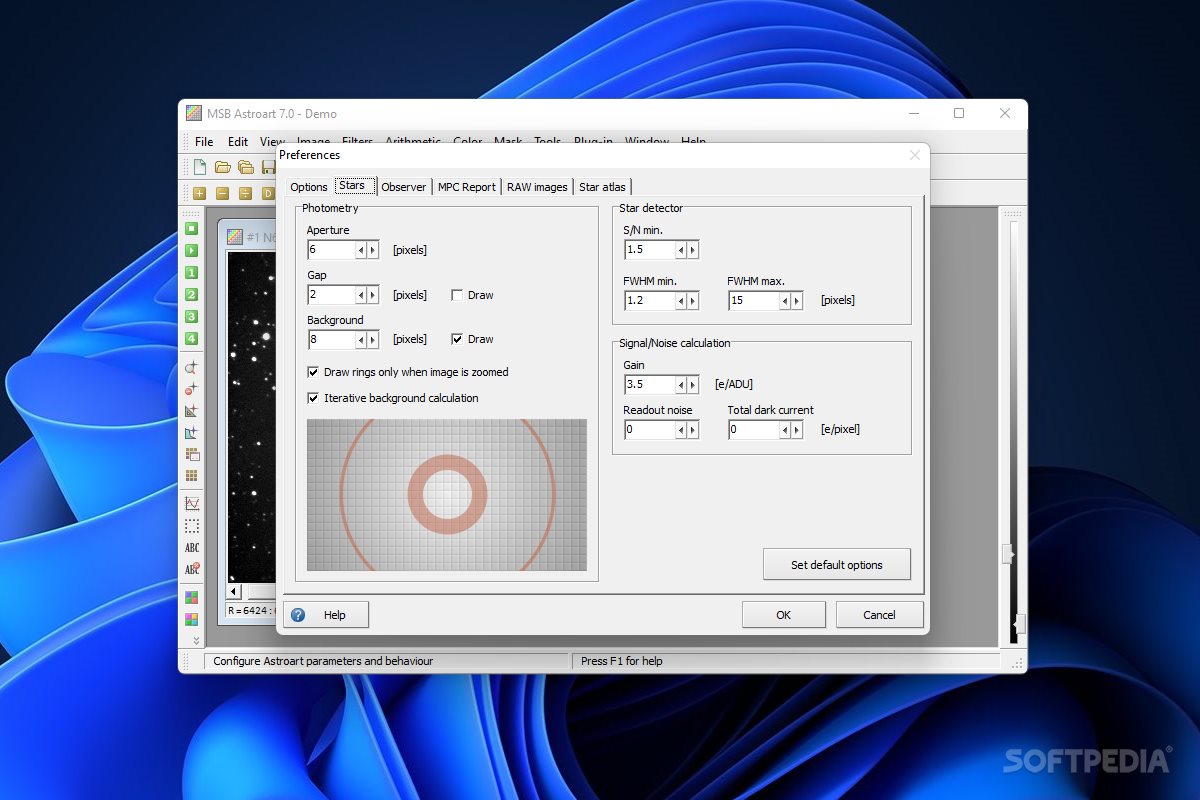Click Set default options button
The width and height of the screenshot is (1200, 800).
837,564
